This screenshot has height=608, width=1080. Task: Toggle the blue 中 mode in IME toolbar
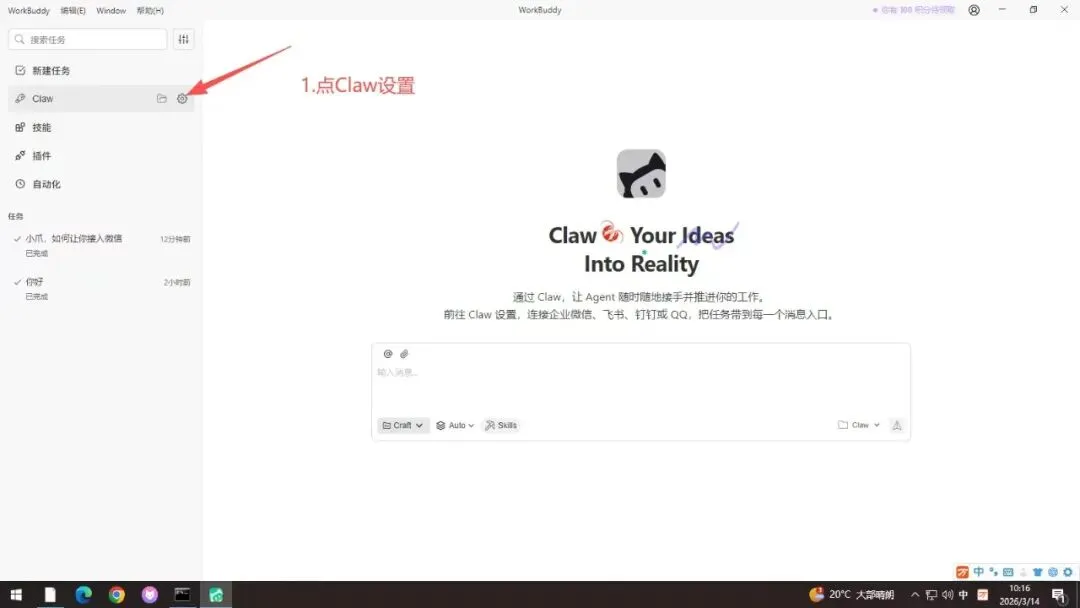coord(979,572)
